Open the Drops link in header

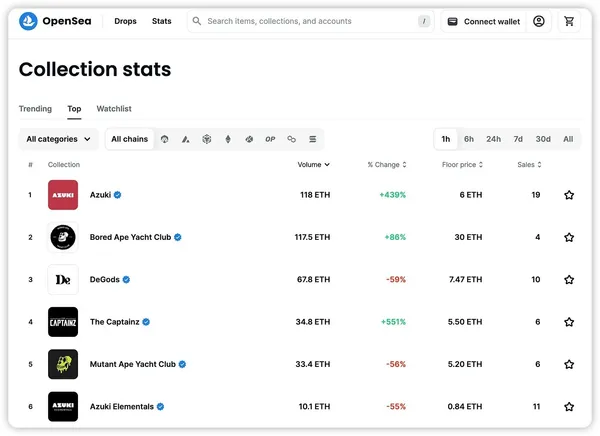coord(126,21)
